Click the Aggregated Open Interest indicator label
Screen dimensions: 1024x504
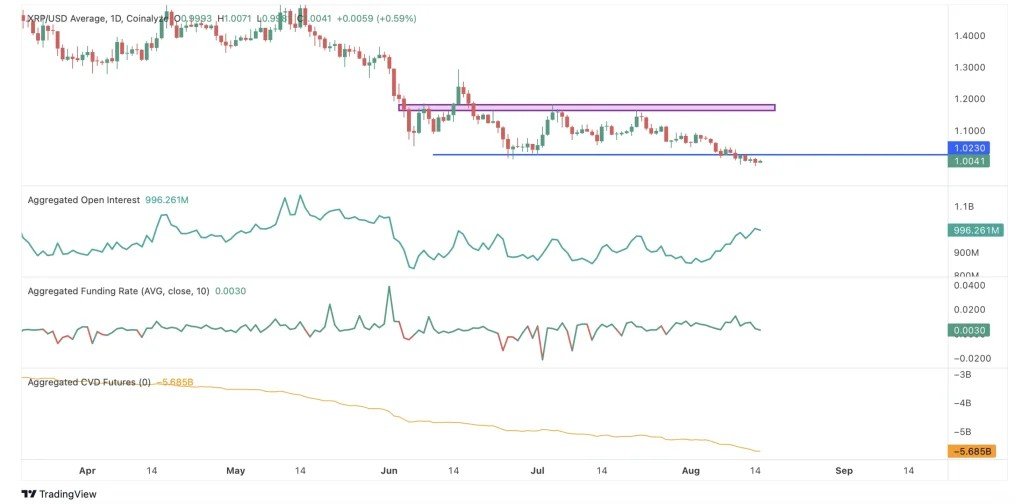[x=84, y=200]
